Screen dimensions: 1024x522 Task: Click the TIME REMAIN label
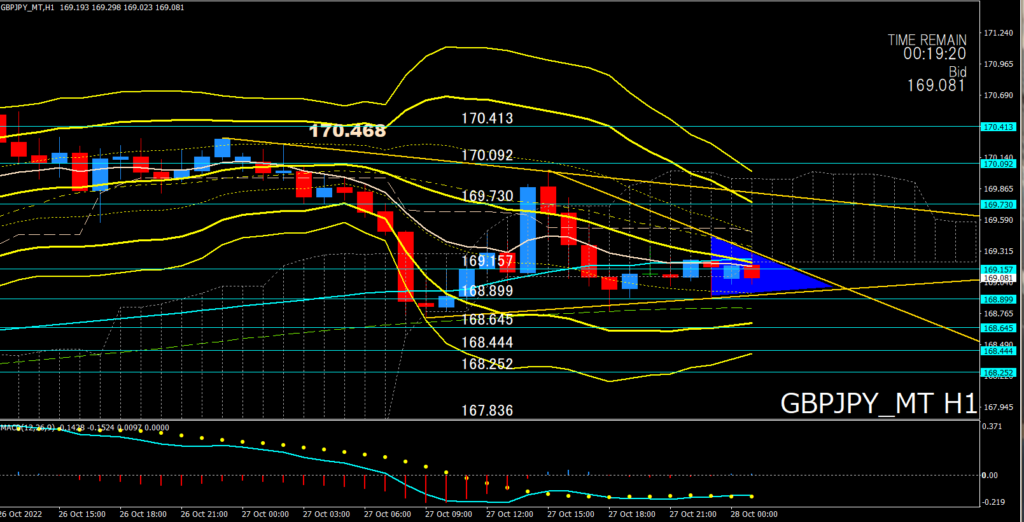click(x=926, y=40)
